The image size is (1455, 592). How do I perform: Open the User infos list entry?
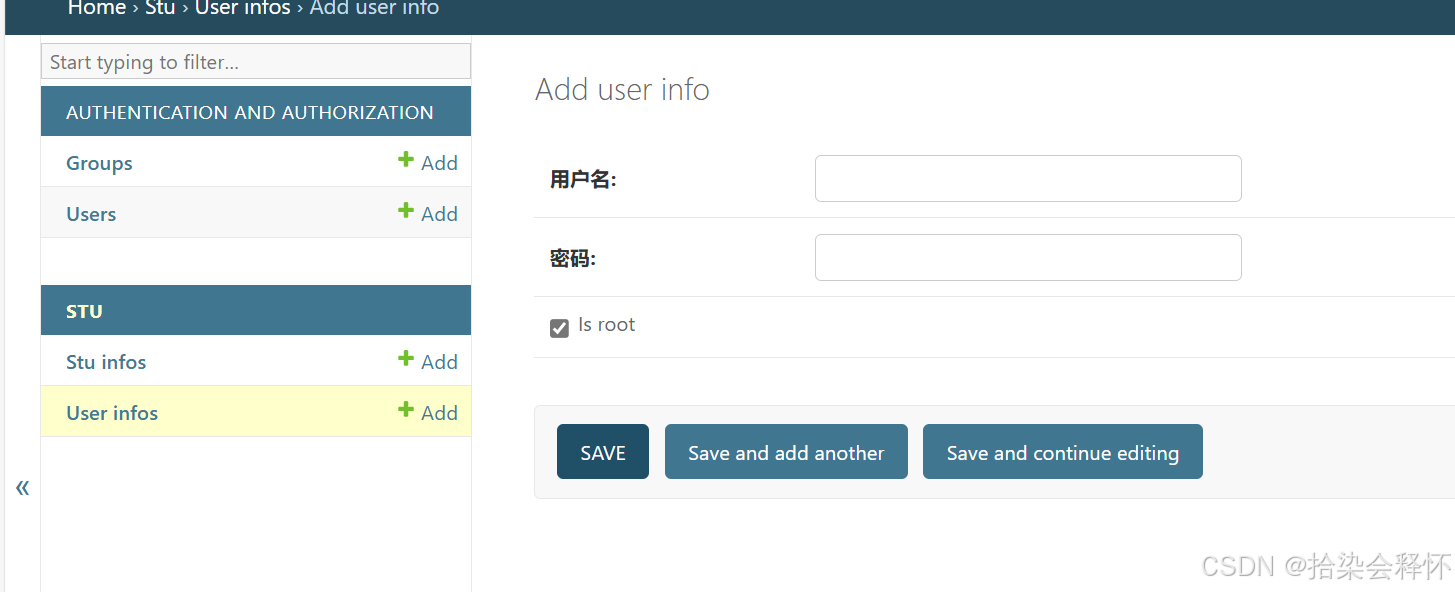pyautogui.click(x=111, y=412)
